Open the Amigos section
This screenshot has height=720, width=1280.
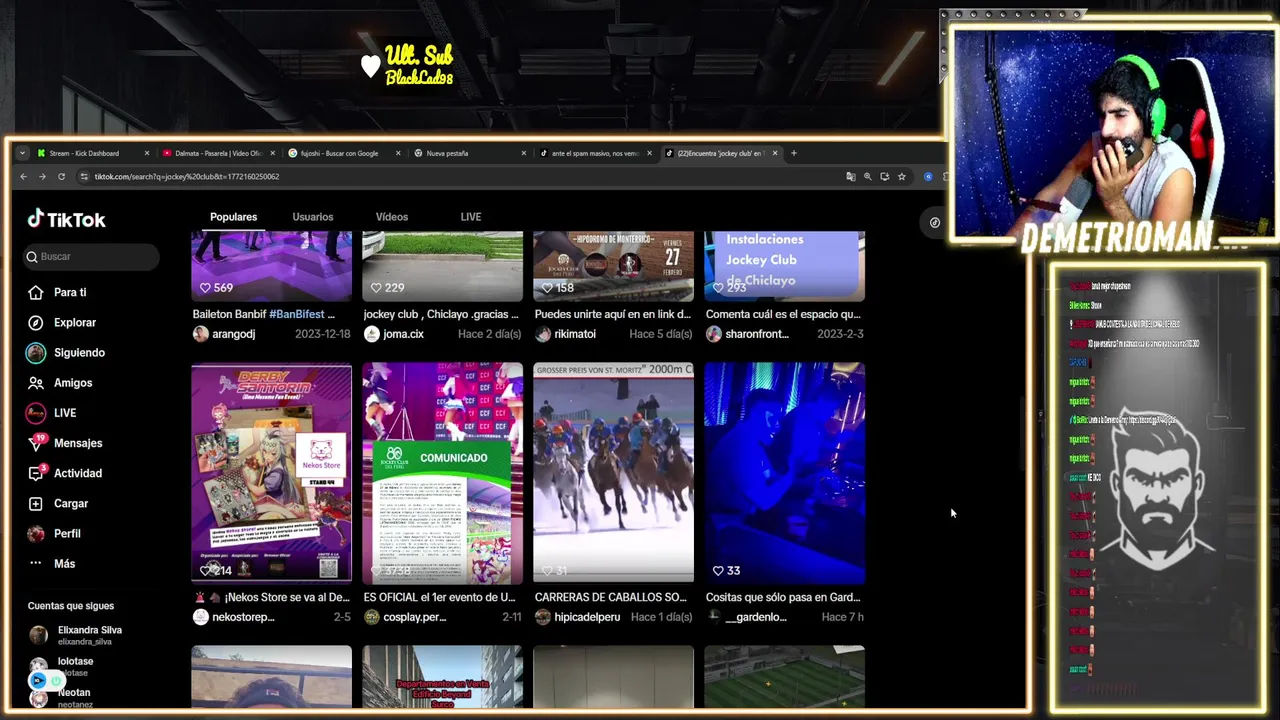tap(60, 382)
